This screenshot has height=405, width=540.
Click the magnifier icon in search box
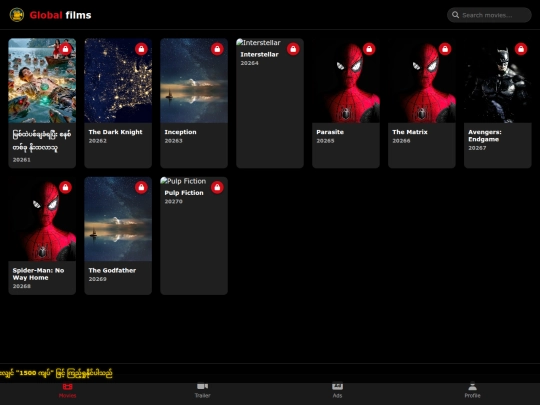pyautogui.click(x=455, y=15)
